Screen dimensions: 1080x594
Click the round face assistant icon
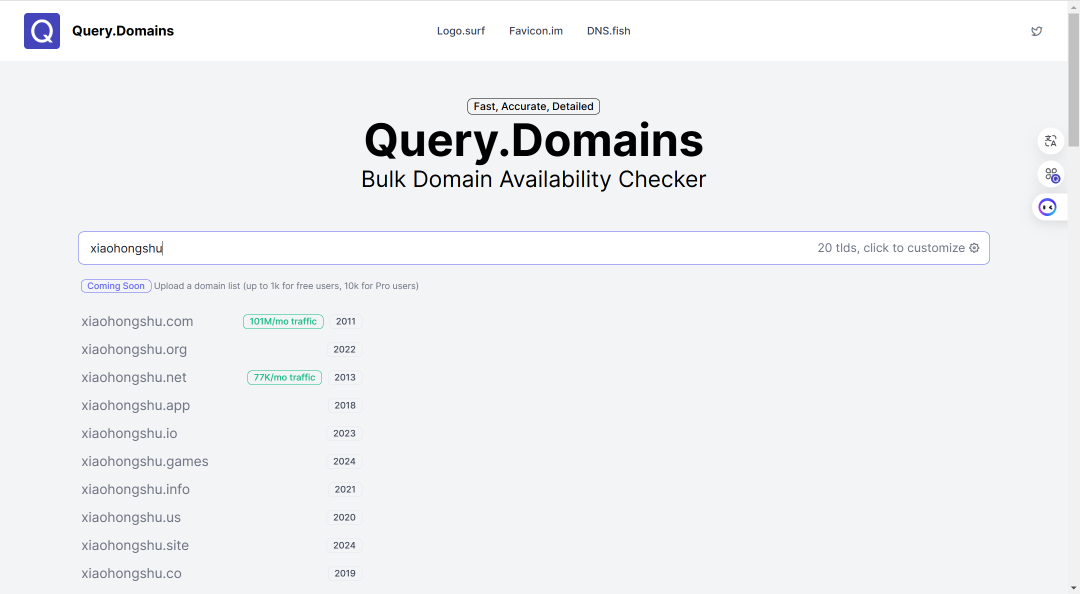(1048, 207)
